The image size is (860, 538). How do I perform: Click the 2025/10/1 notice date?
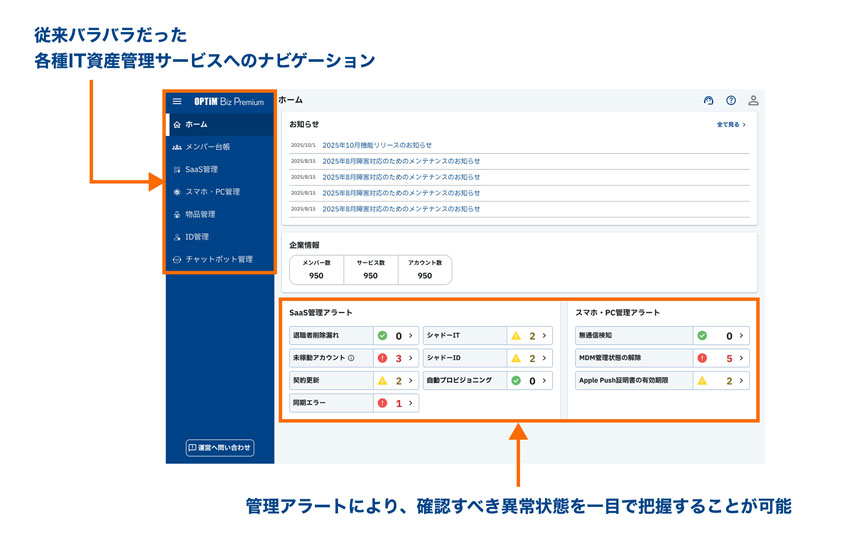point(303,145)
